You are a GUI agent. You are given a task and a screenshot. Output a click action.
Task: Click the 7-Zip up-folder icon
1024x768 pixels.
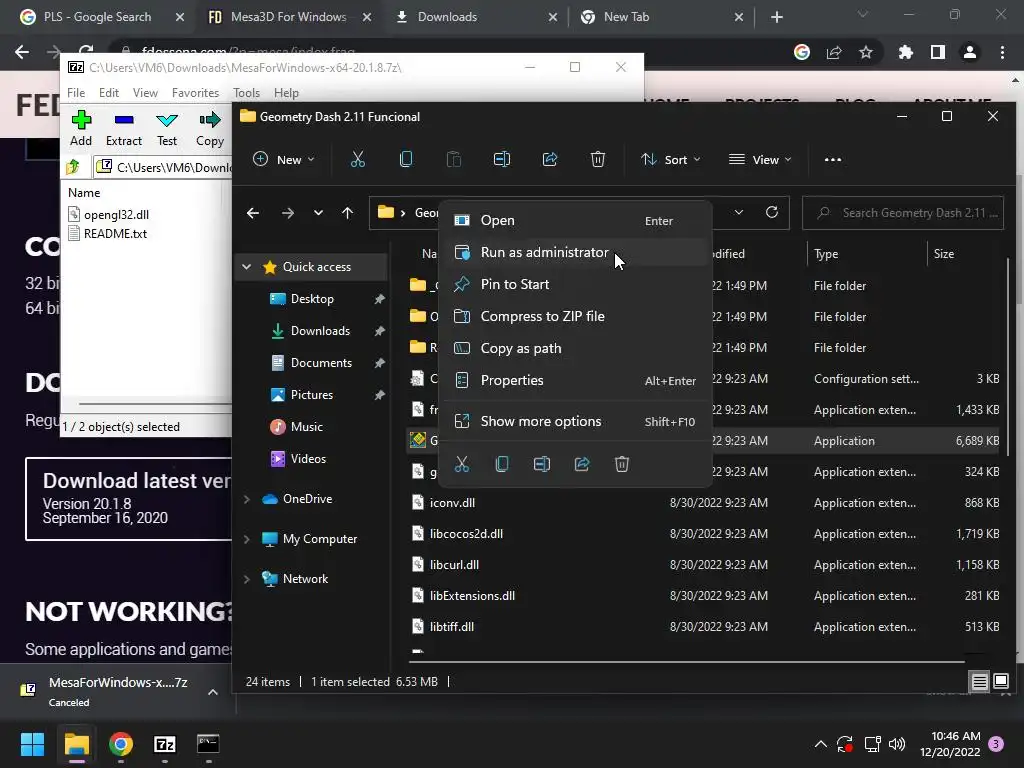[73, 168]
